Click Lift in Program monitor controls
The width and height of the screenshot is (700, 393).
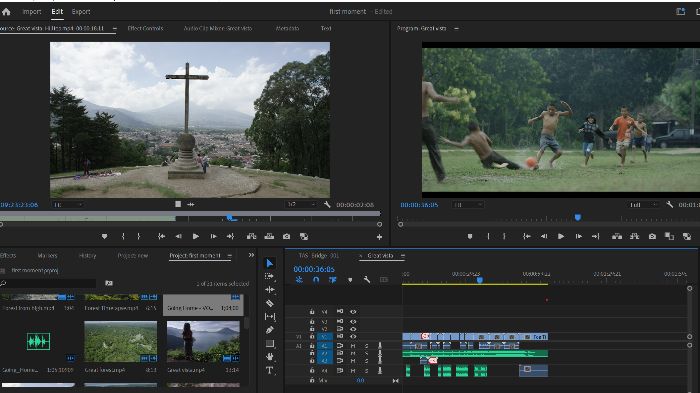pos(617,236)
